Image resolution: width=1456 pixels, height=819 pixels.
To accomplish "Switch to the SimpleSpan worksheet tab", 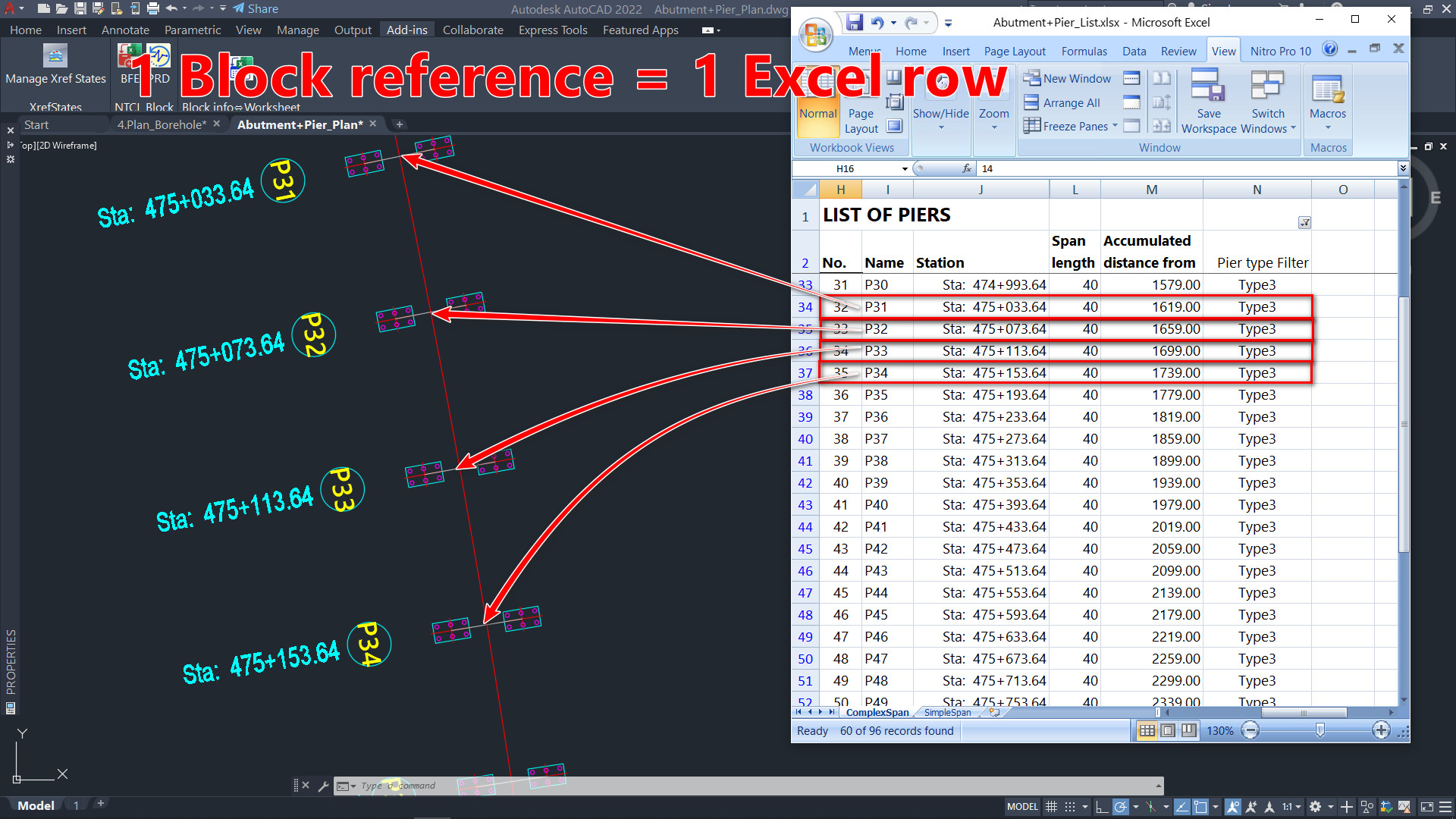I will (946, 713).
